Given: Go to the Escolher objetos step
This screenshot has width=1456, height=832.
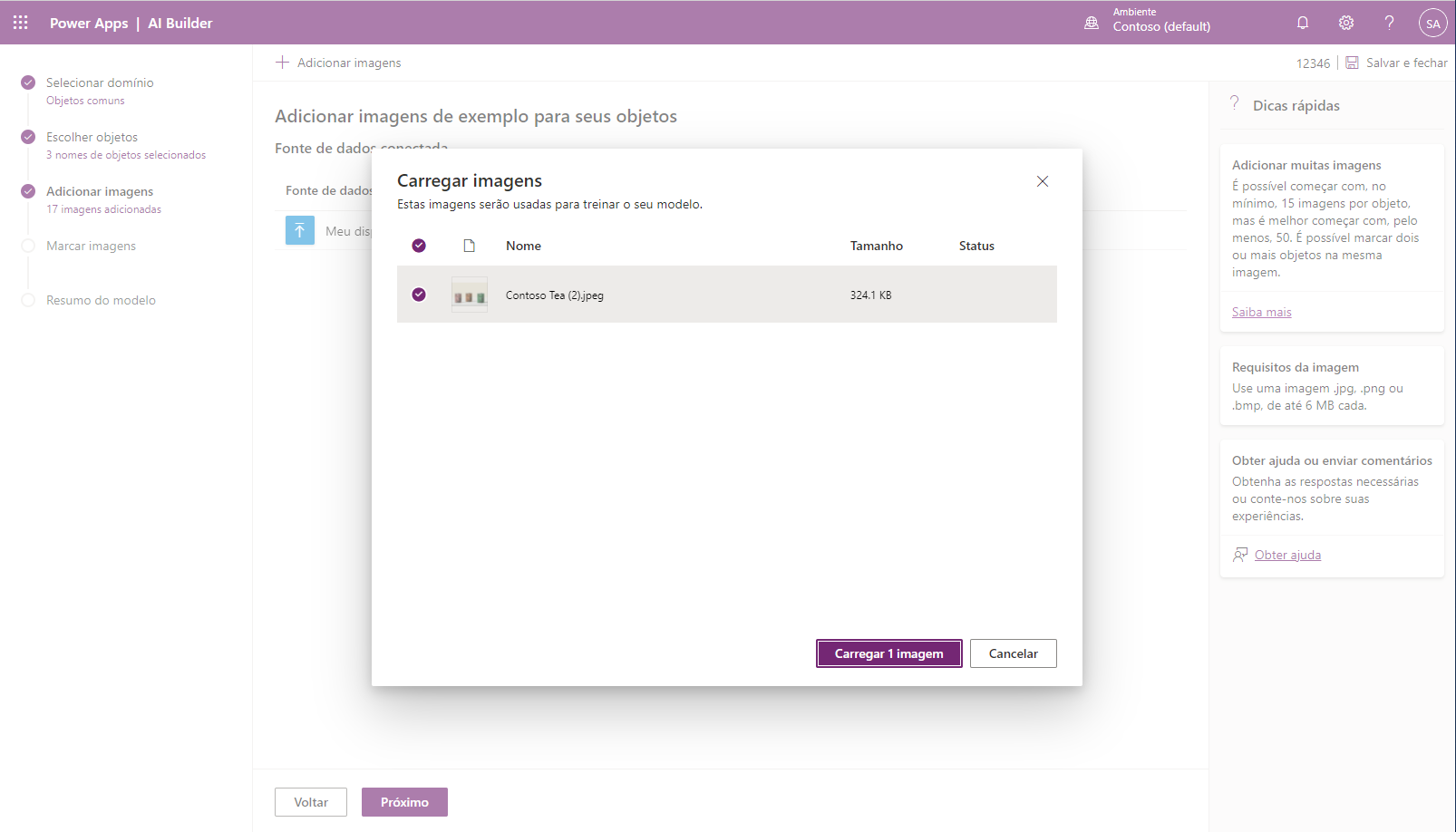Looking at the screenshot, I should pos(92,137).
